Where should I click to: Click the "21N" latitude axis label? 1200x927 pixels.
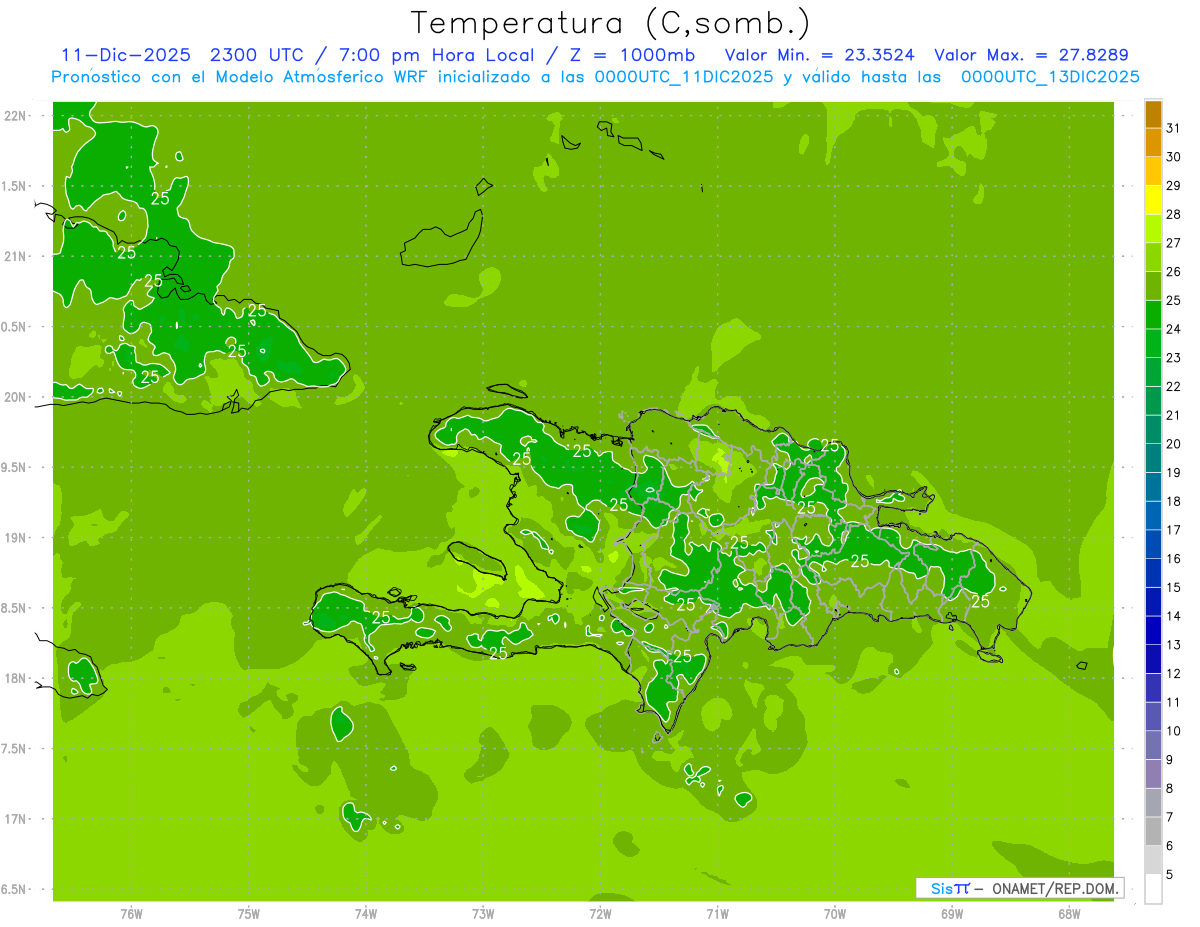point(16,256)
